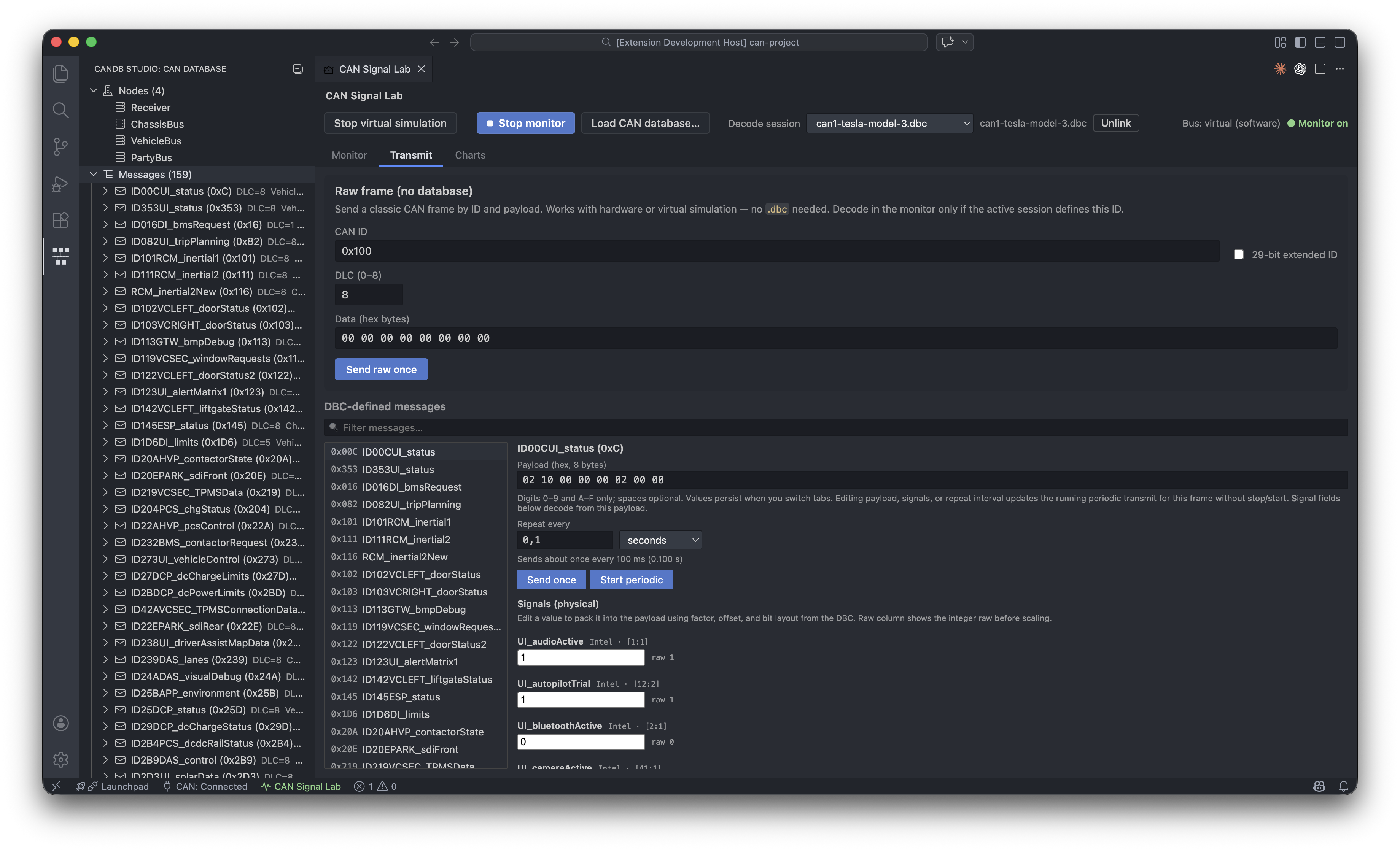The height and width of the screenshot is (851, 1400).
Task: Click the collapse-all icon in CAN Database panel
Action: click(297, 69)
